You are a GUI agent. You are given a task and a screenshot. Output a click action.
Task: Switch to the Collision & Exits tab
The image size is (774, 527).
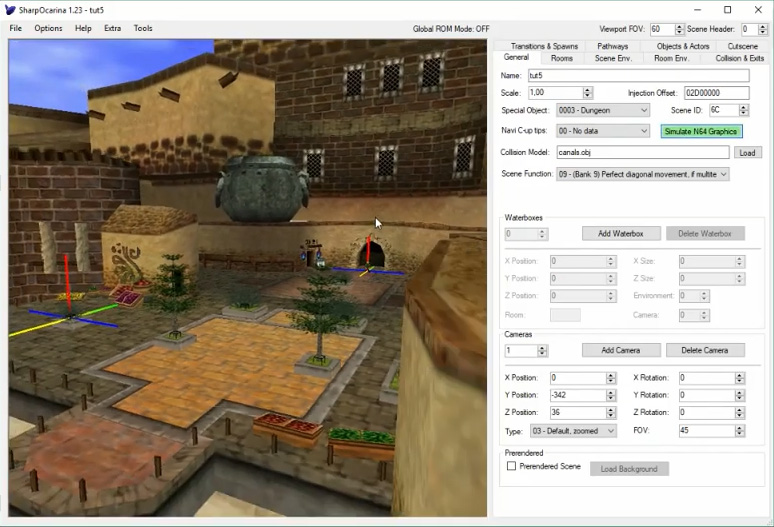click(739, 58)
